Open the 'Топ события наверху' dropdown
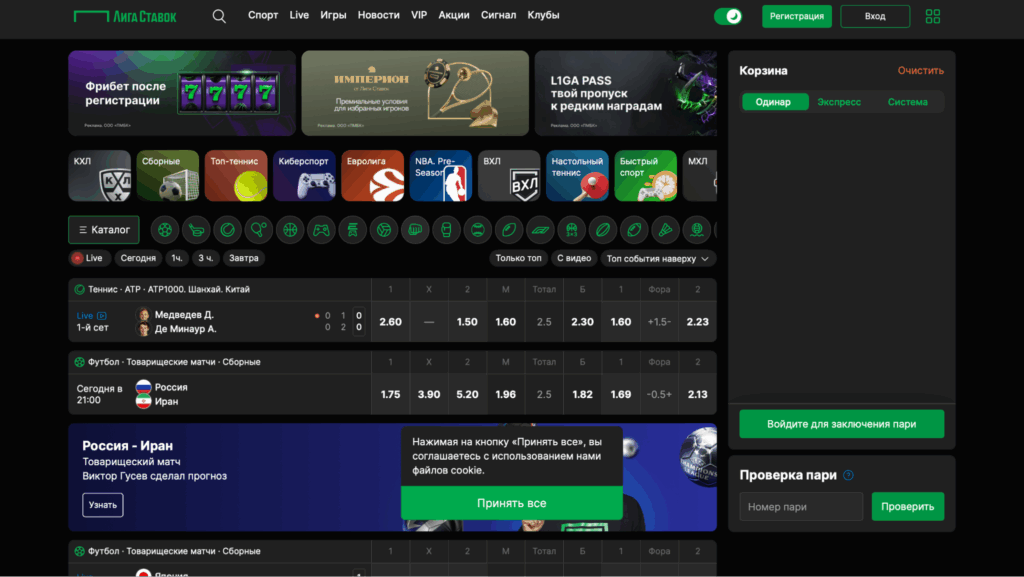1024x577 pixels. (x=658, y=258)
